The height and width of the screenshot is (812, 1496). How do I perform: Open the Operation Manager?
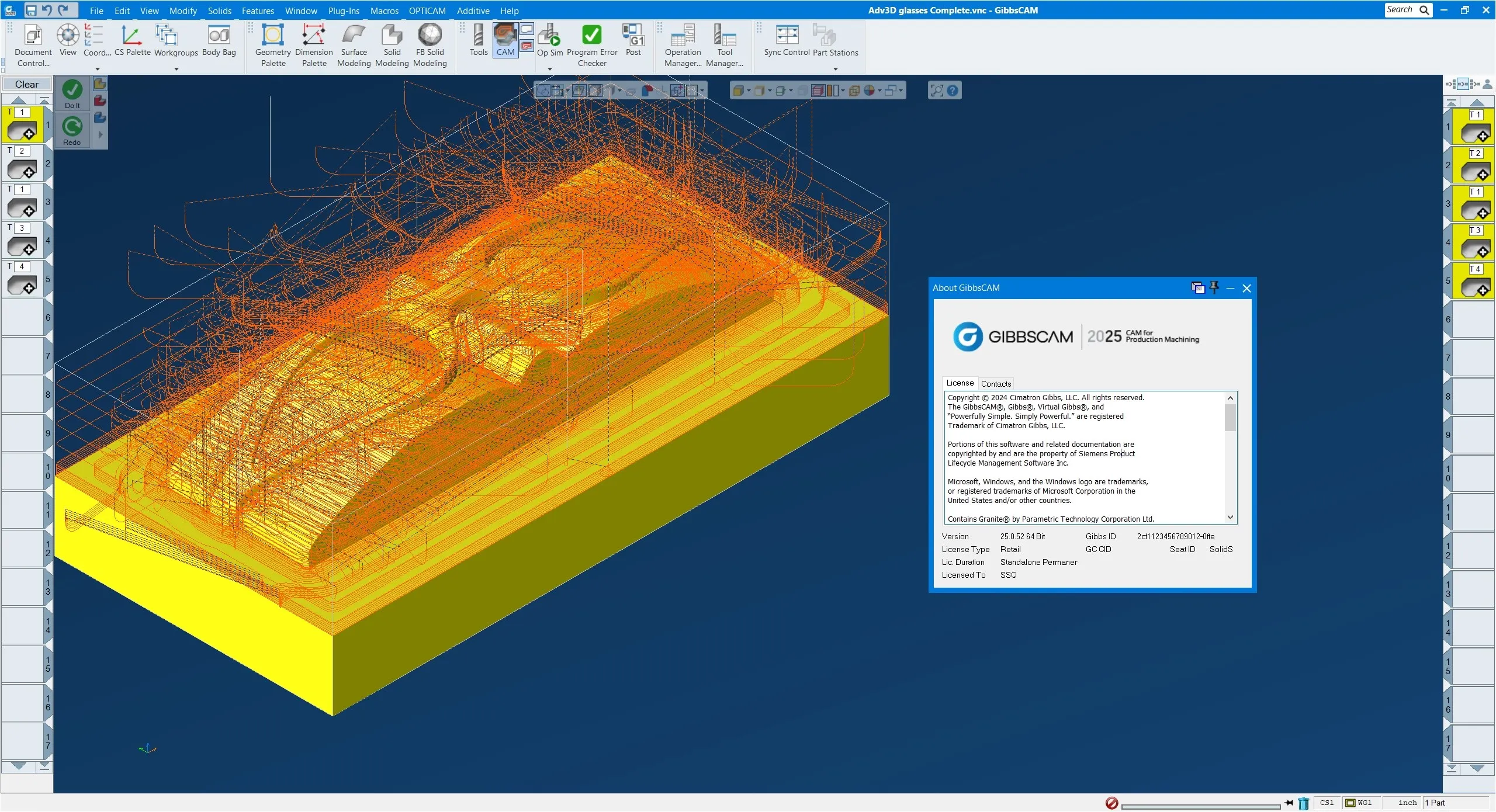683,46
